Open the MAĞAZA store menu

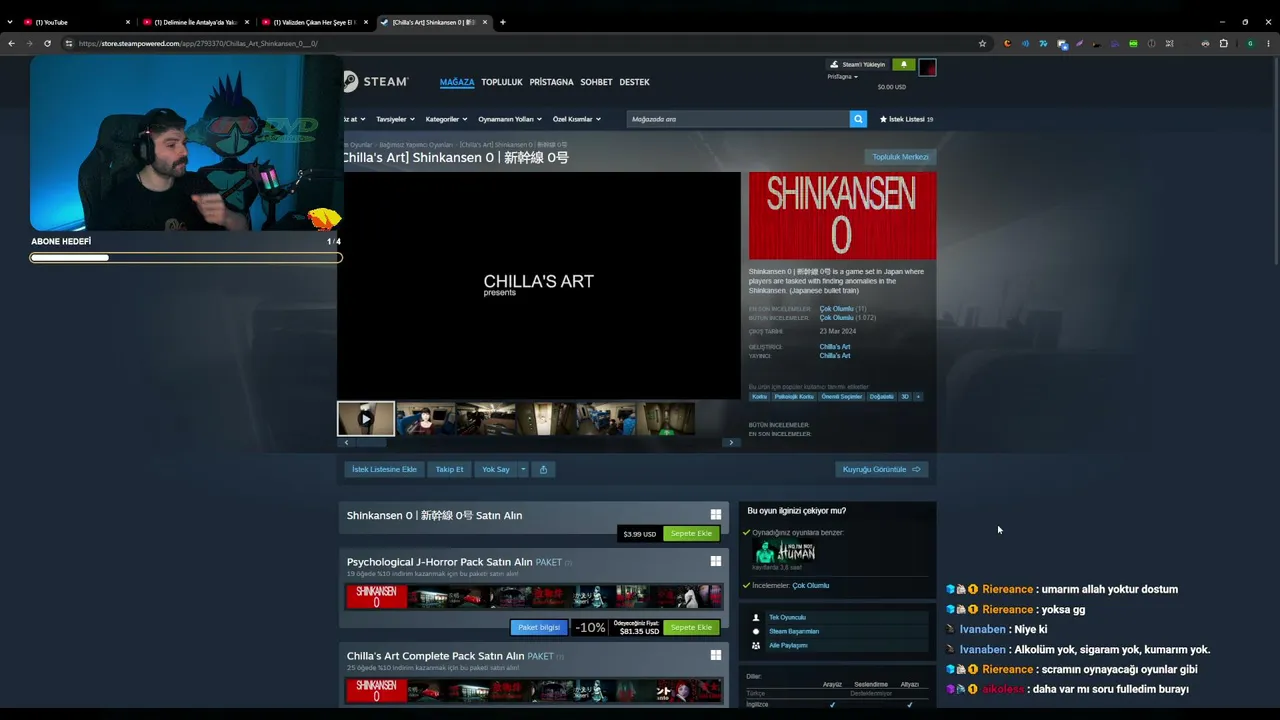[x=457, y=82]
